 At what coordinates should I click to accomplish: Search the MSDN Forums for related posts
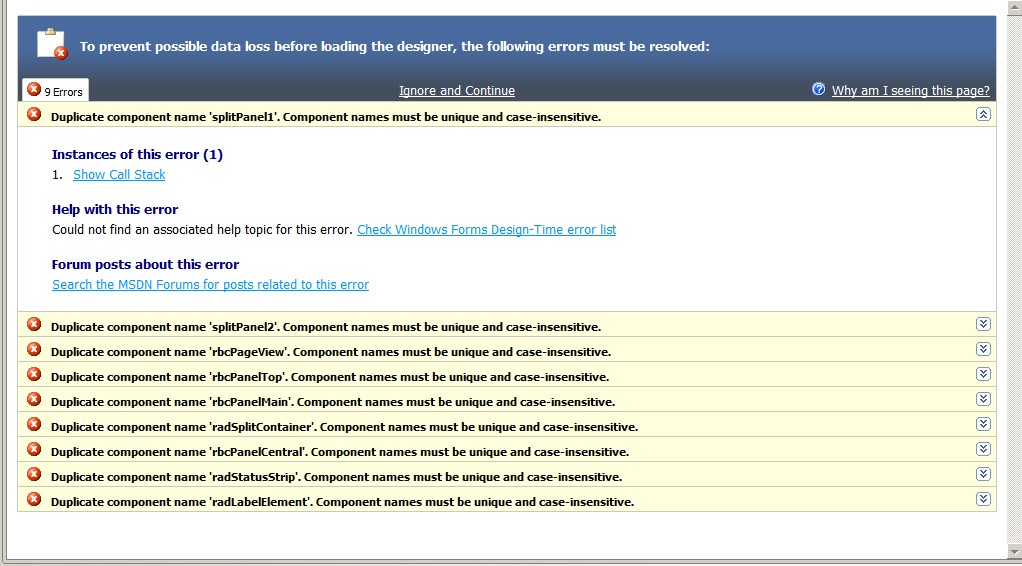tap(210, 285)
